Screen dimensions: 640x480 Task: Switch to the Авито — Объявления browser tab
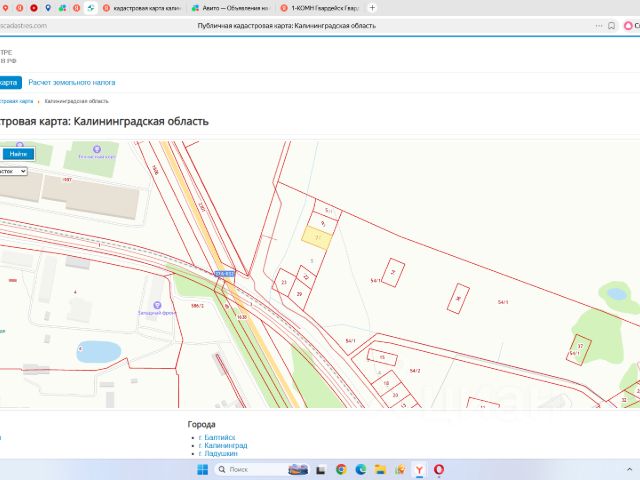(231, 8)
